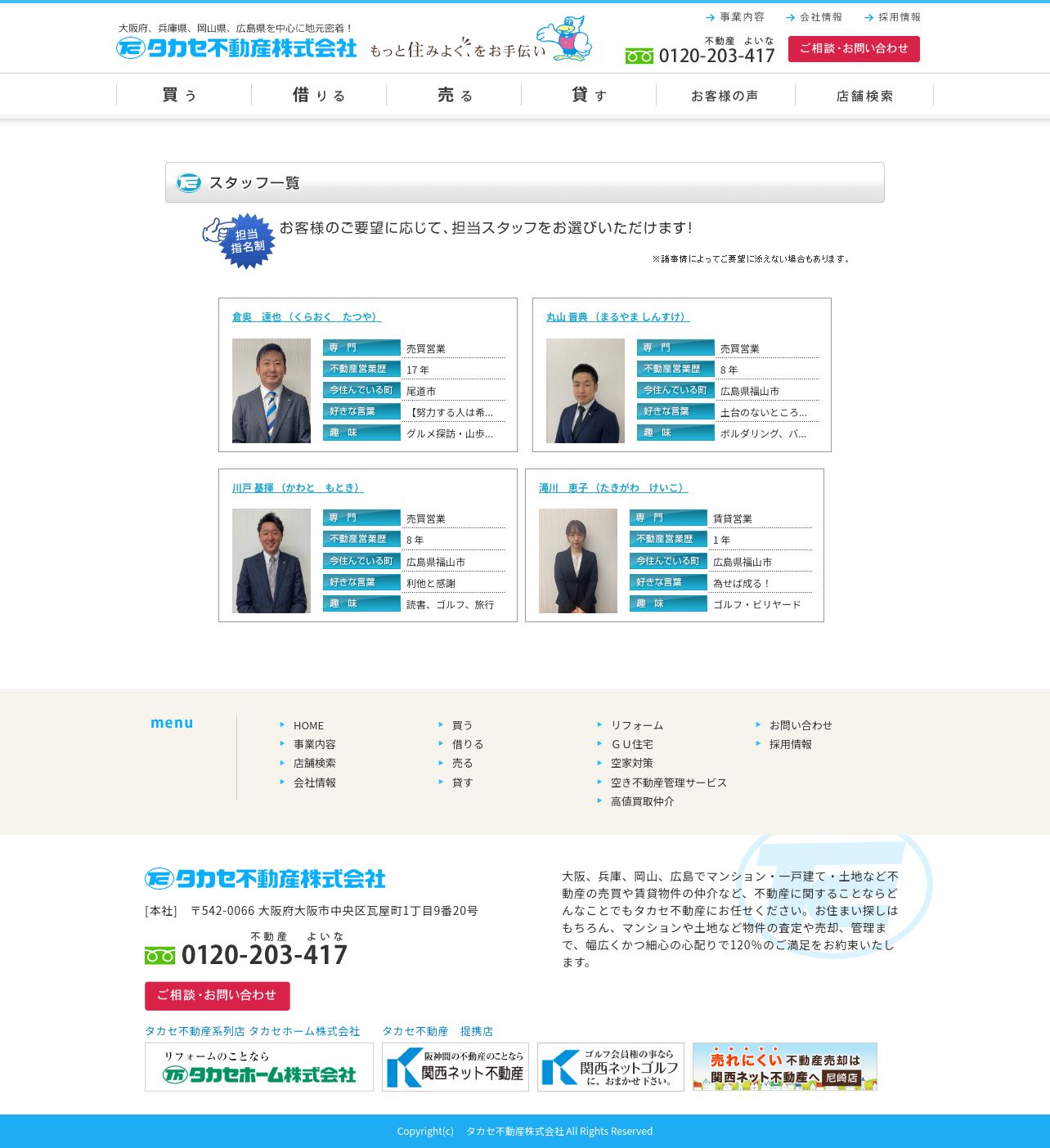This screenshot has width=1050, height=1148.
Task: Click the 趣味 label in 丸山's card
Action: coord(675,433)
